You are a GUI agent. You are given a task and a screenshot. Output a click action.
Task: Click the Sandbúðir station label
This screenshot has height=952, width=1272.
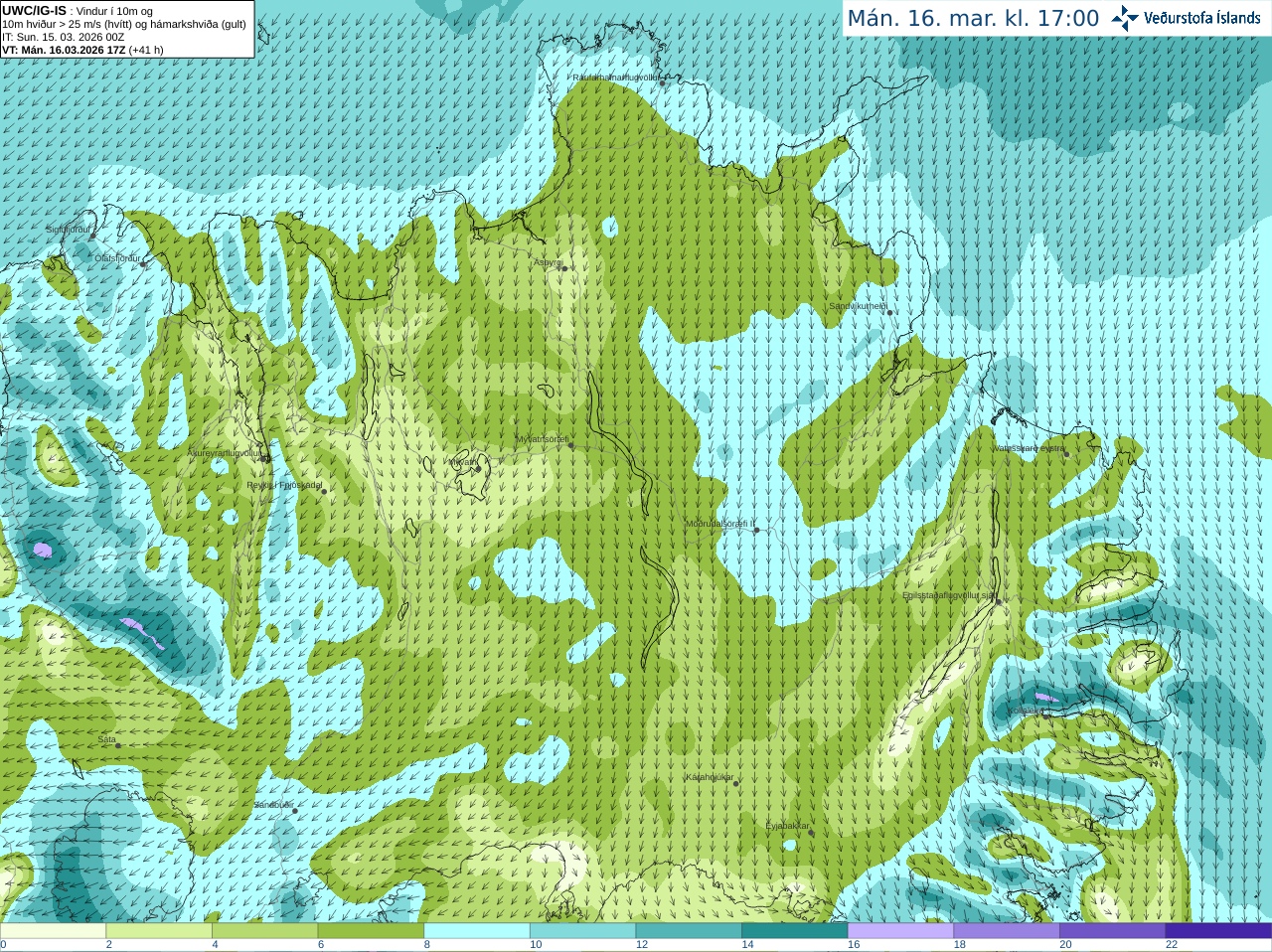[273, 804]
